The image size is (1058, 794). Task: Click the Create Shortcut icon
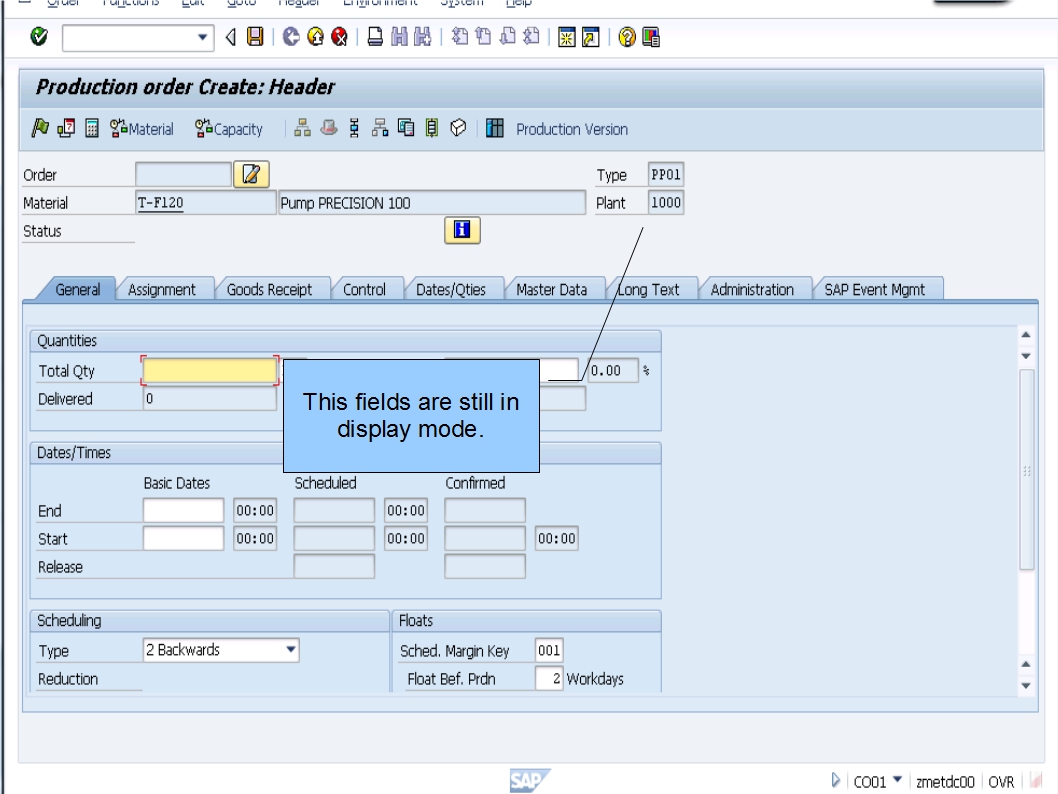(590, 37)
